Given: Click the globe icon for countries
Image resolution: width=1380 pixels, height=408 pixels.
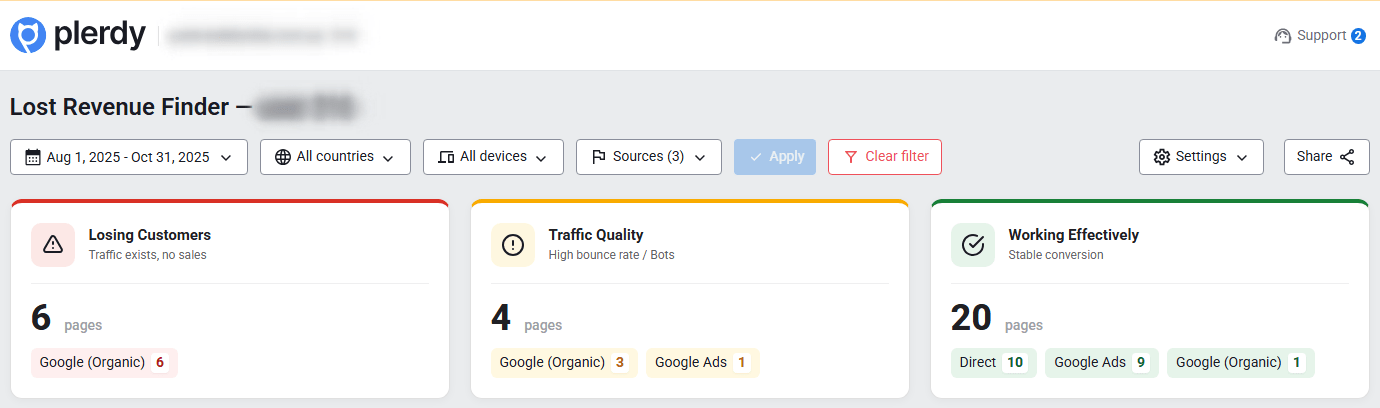Looking at the screenshot, I should 283,157.
